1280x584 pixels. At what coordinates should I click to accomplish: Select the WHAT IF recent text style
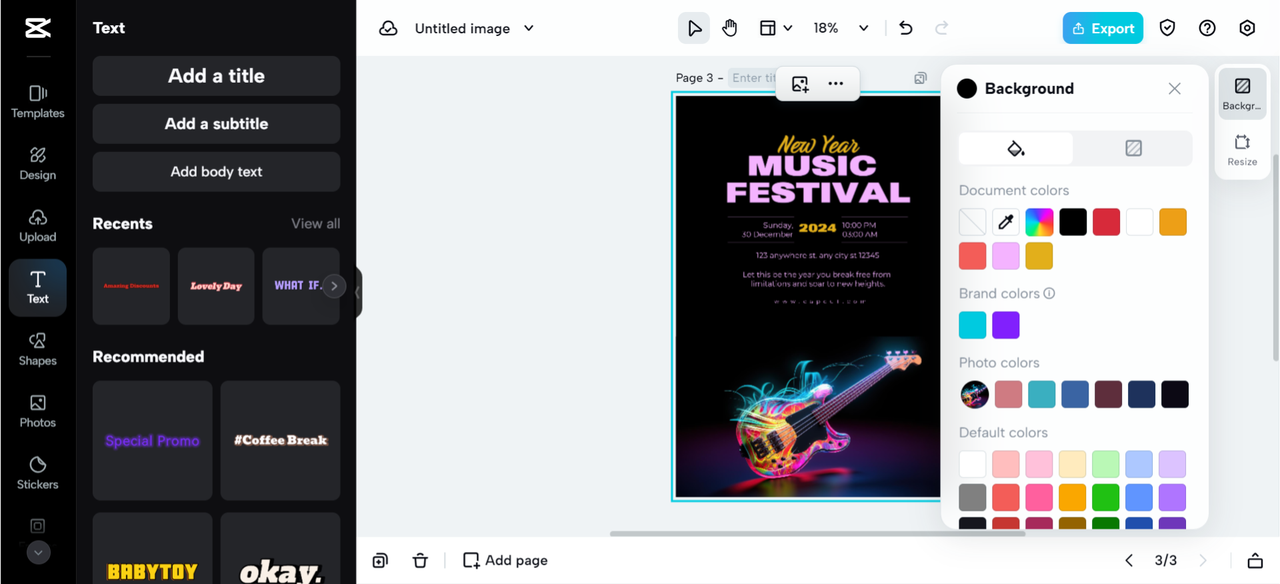299,286
